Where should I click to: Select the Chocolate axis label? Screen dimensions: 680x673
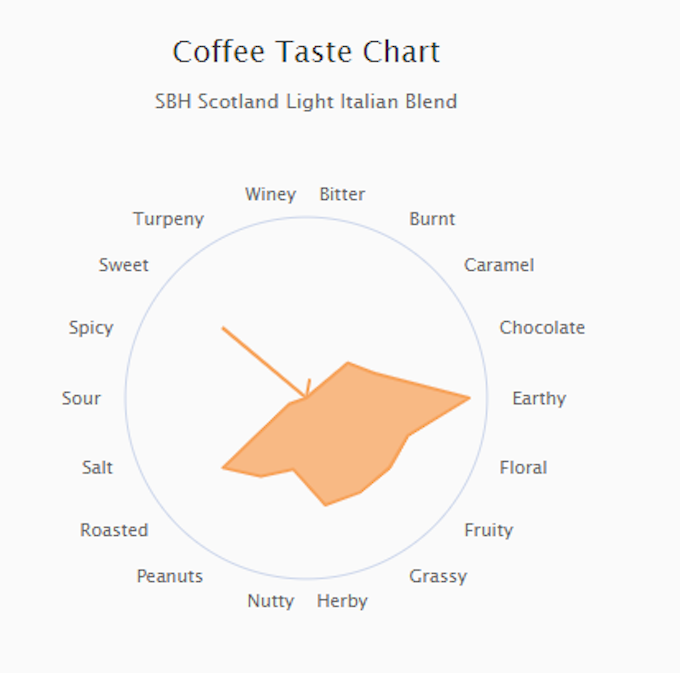(x=542, y=327)
